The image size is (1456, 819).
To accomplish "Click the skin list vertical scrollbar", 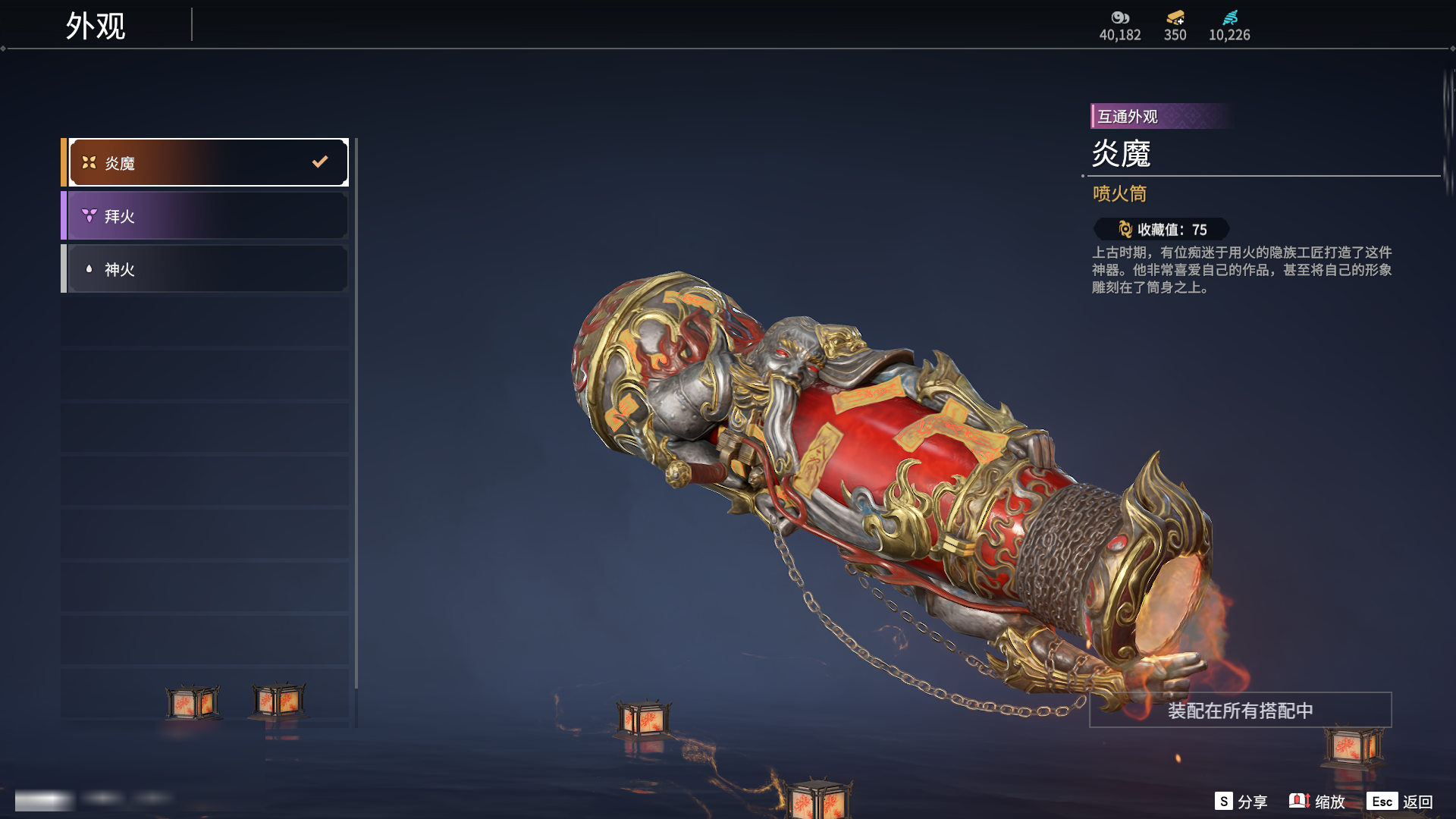I will coord(356,413).
